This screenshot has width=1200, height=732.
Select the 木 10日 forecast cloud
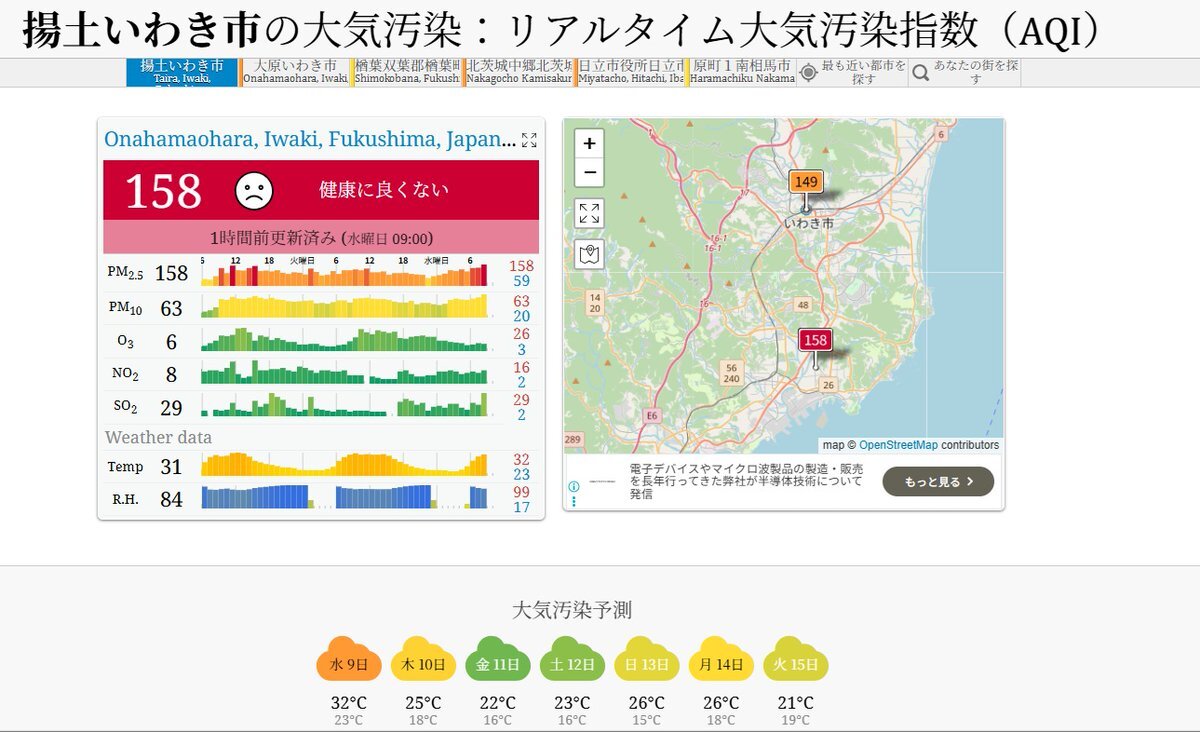(x=424, y=661)
